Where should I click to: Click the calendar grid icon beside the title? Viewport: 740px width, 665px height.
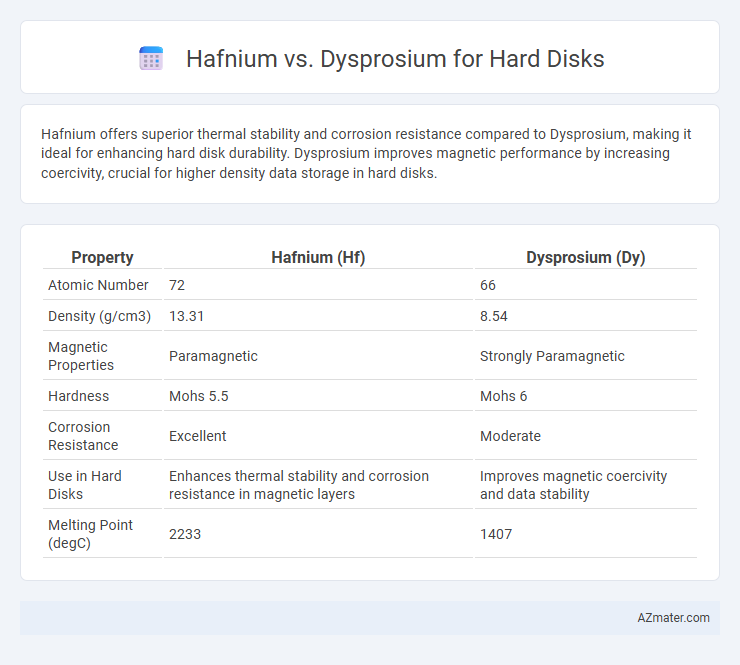pyautogui.click(x=151, y=59)
